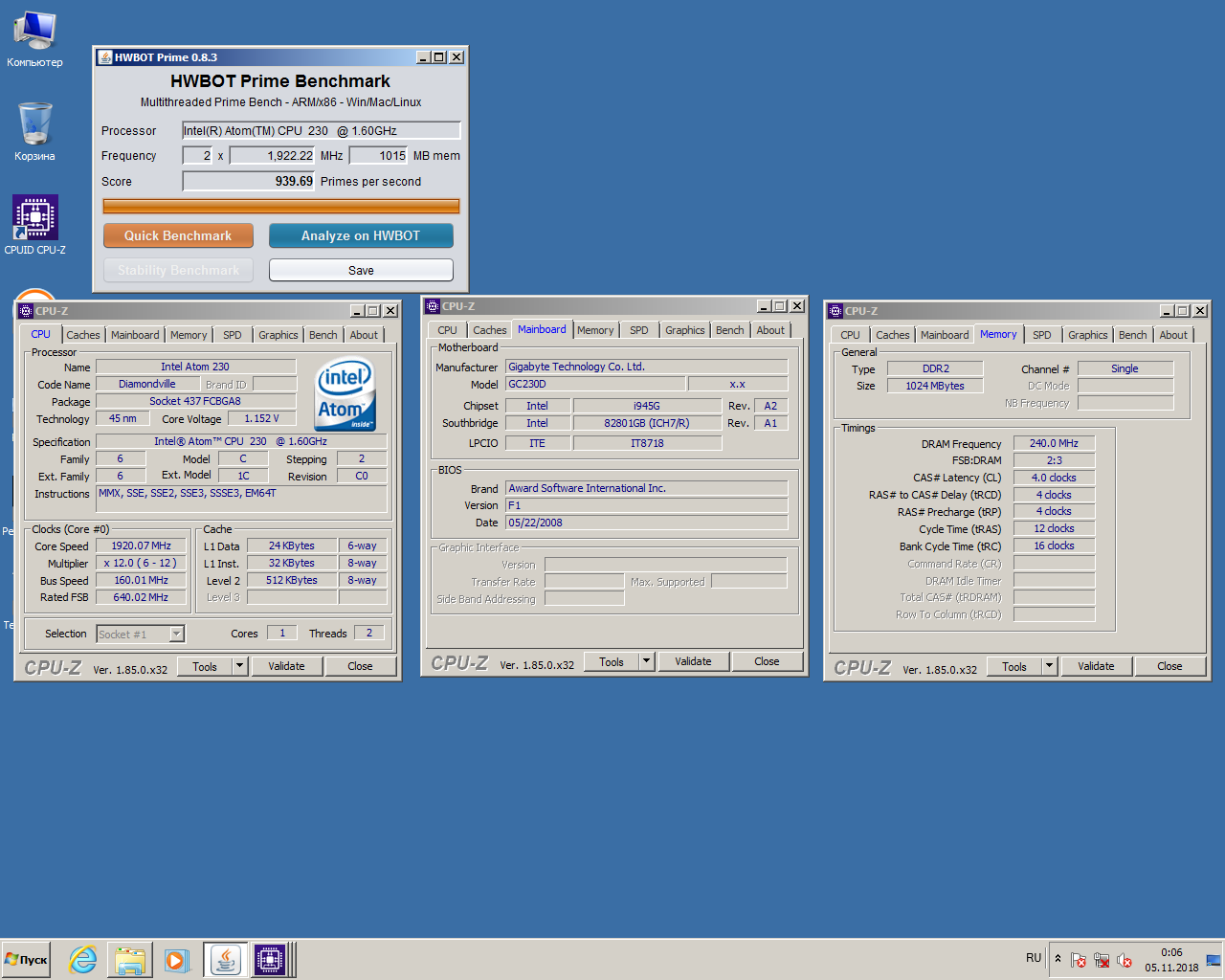Expand Tools dropdown arrow in left CPU-Z
The width and height of the screenshot is (1225, 980).
click(239, 666)
